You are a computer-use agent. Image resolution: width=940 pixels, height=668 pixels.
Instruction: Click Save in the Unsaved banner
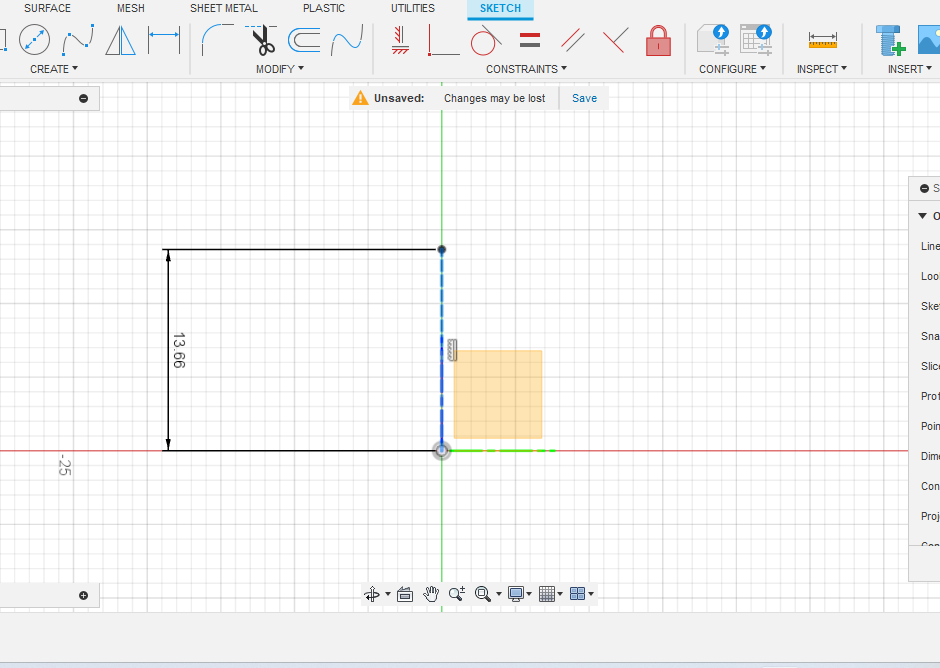pos(585,98)
